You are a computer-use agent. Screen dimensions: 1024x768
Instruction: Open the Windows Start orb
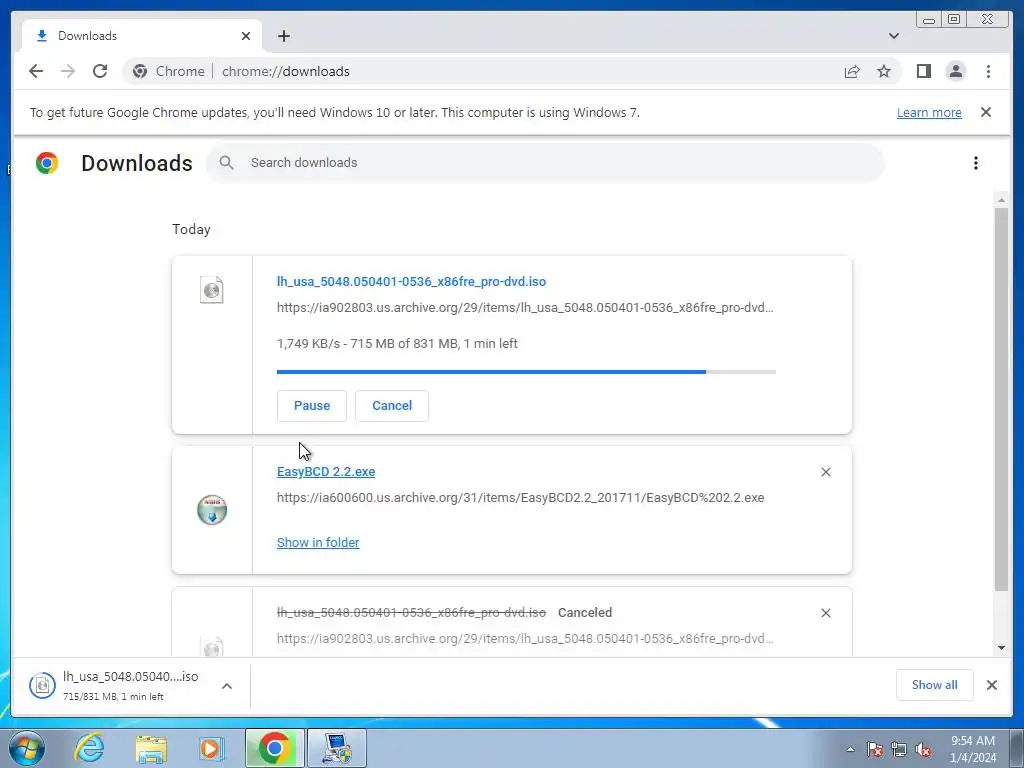26,748
